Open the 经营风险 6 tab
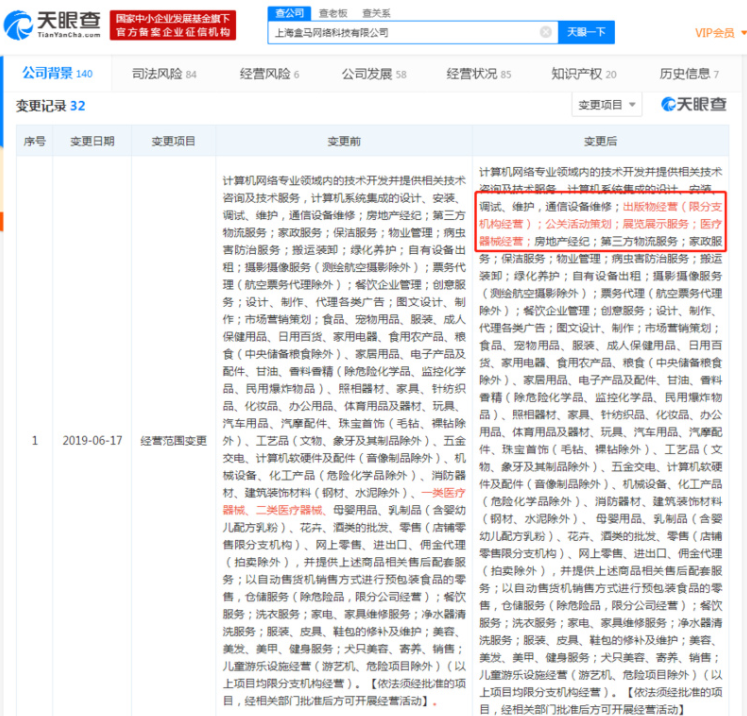Screen dimensions: 747x716 (269, 74)
